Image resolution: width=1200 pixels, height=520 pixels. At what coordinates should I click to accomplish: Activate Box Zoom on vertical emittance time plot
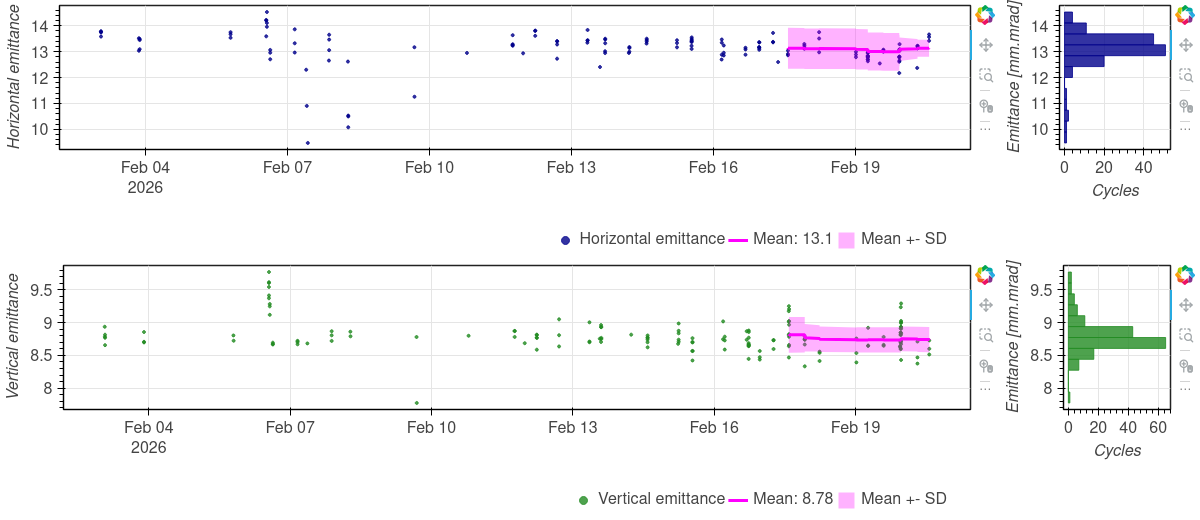[985, 335]
